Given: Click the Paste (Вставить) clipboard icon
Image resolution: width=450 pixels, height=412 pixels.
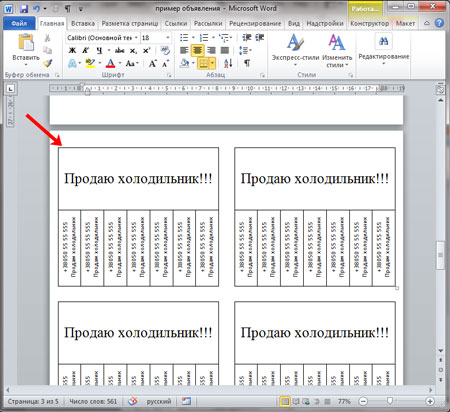Looking at the screenshot, I should coord(26,43).
